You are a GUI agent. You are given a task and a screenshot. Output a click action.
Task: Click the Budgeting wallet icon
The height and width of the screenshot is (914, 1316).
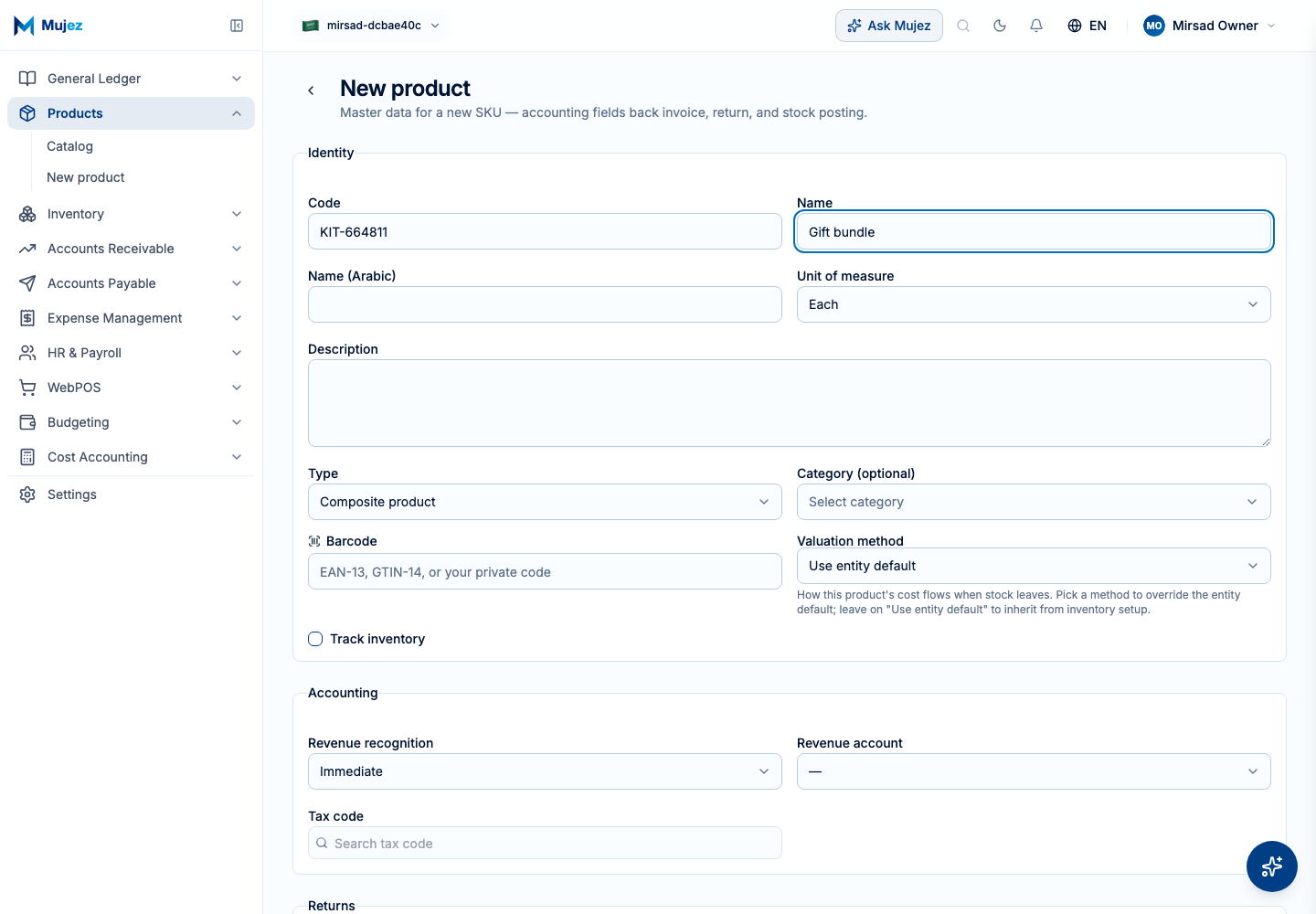point(27,422)
